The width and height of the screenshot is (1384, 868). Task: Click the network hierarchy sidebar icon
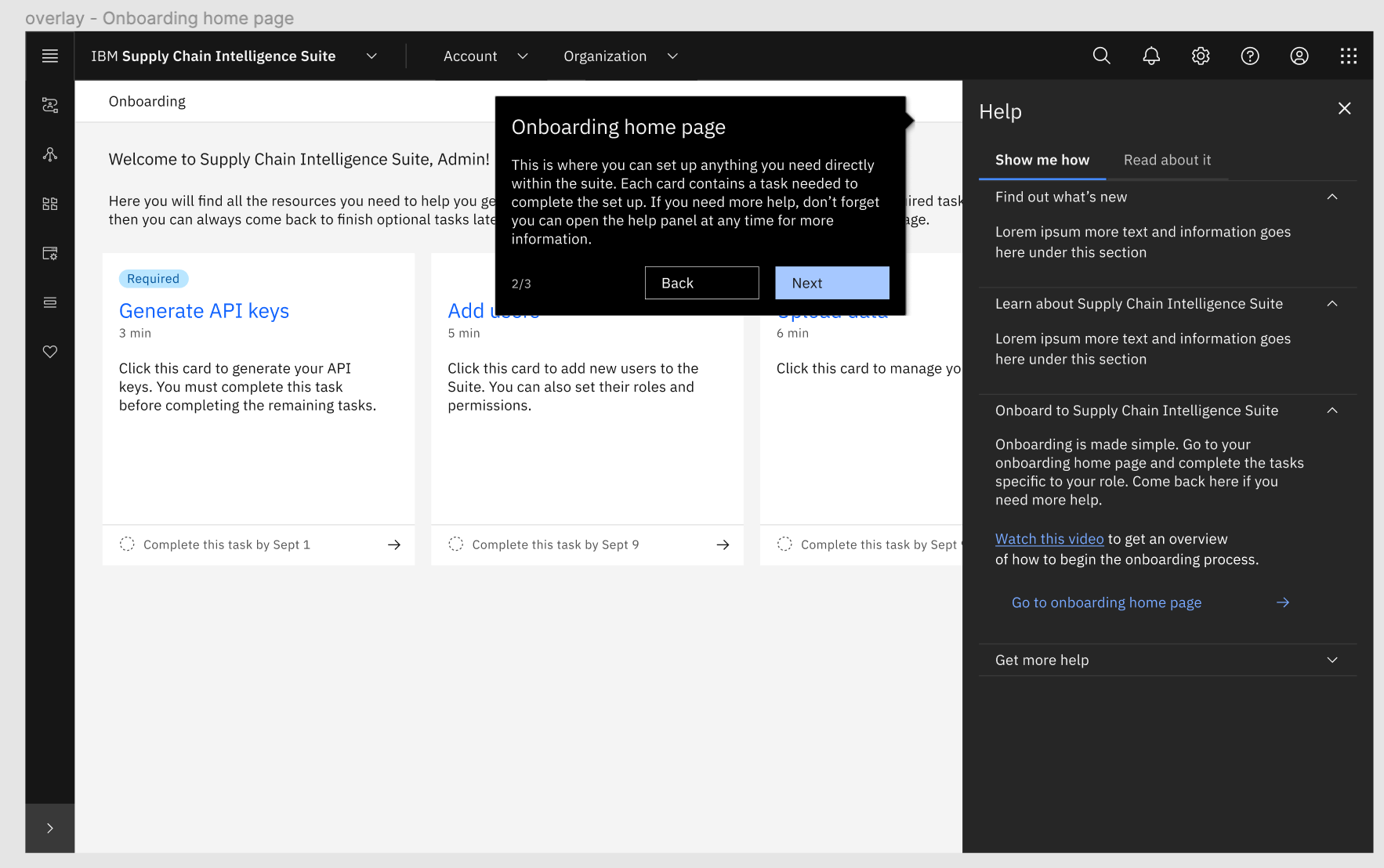[50, 154]
